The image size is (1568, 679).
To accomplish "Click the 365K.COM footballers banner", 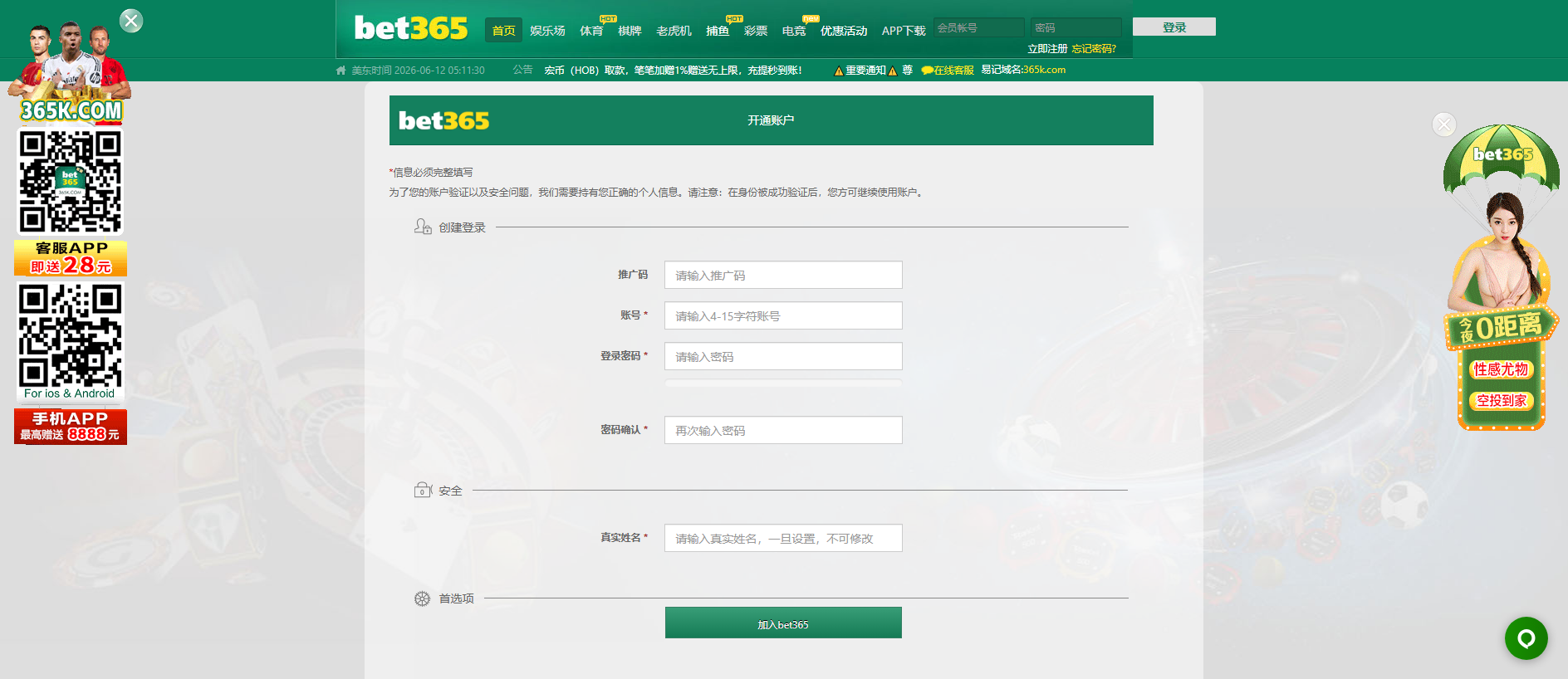I will [70, 73].
